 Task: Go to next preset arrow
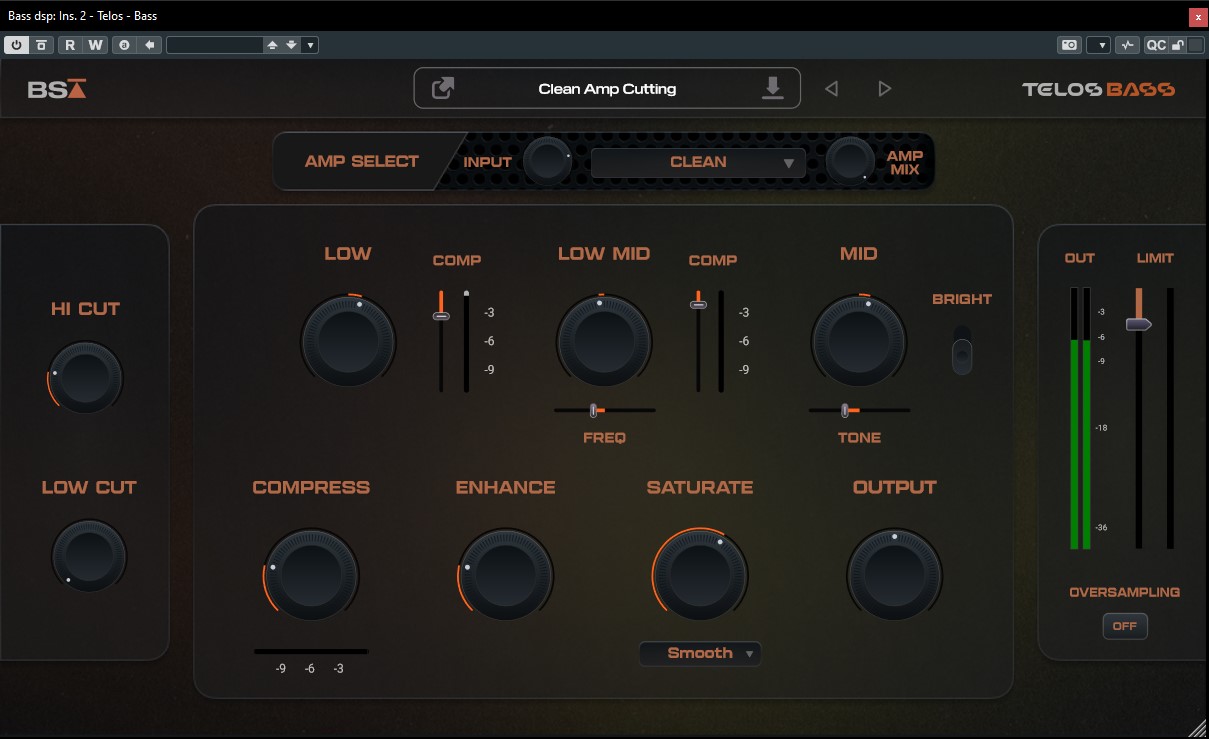[x=884, y=89]
